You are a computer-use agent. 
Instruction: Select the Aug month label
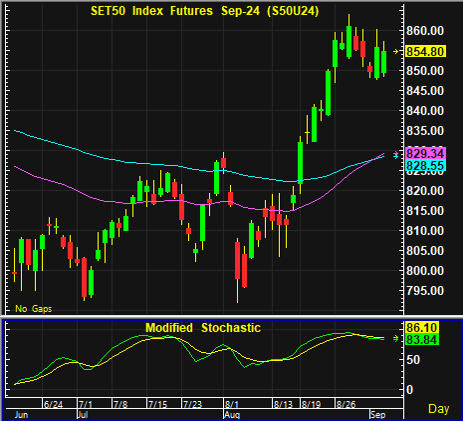231,415
